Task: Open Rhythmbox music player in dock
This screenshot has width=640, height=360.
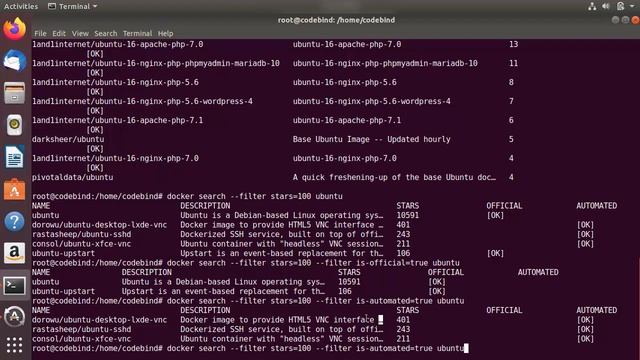Action: click(14, 124)
